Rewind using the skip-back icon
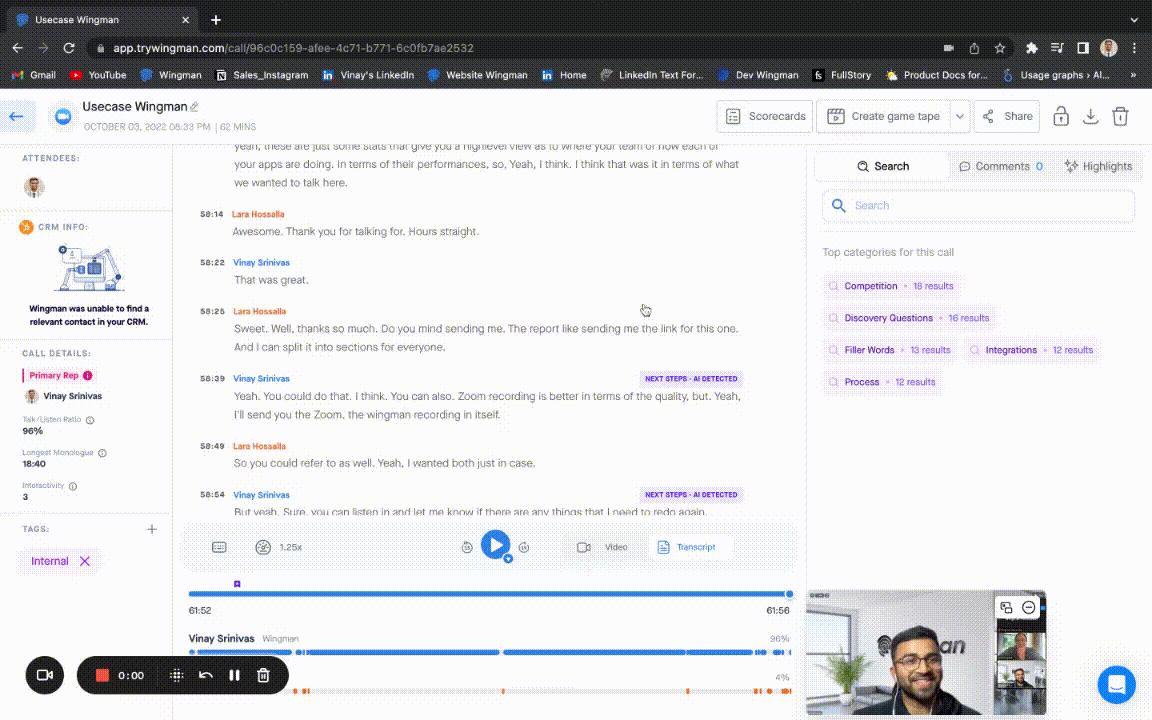The image size is (1152, 720). click(467, 547)
